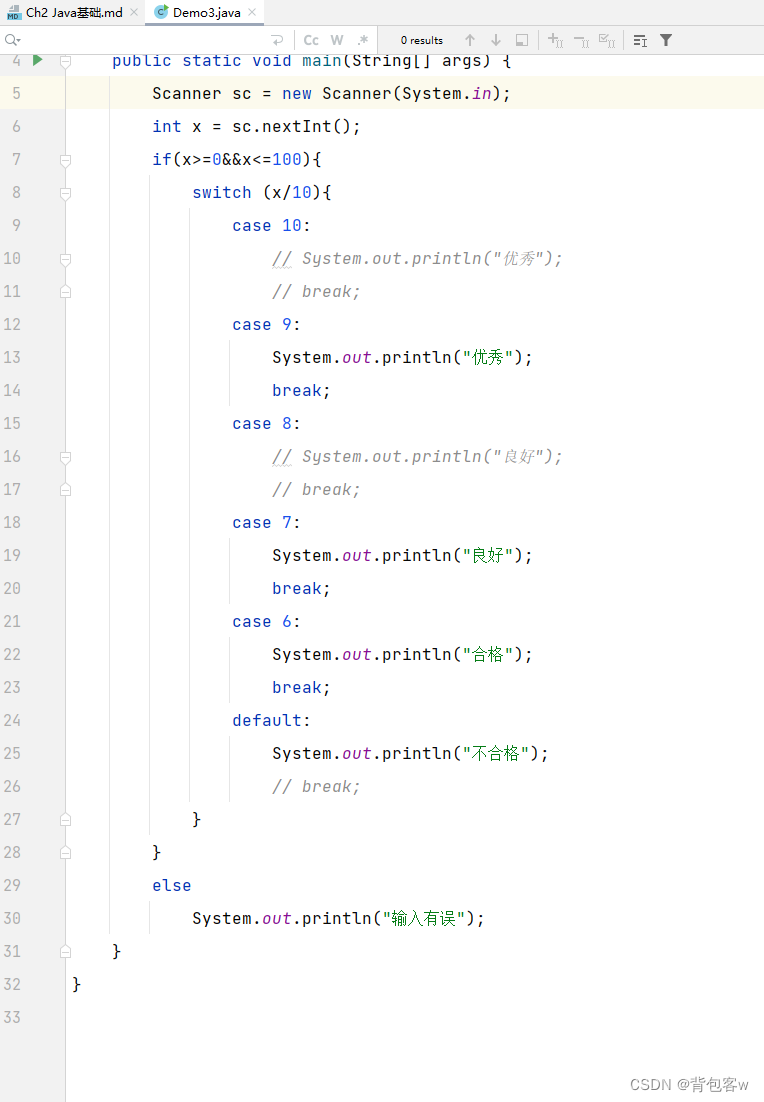Toggle Match Case (Cc) option
The image size is (764, 1102).
311,40
